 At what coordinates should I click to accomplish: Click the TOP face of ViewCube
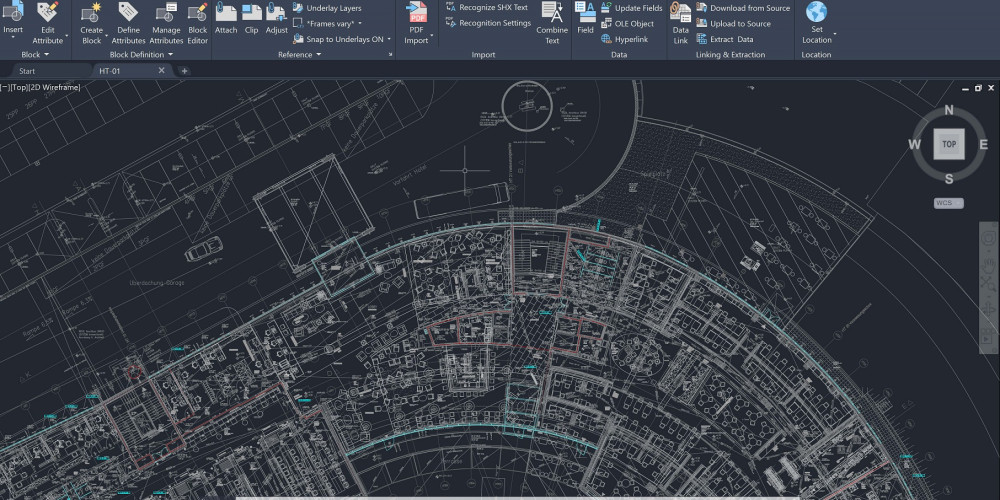point(949,144)
